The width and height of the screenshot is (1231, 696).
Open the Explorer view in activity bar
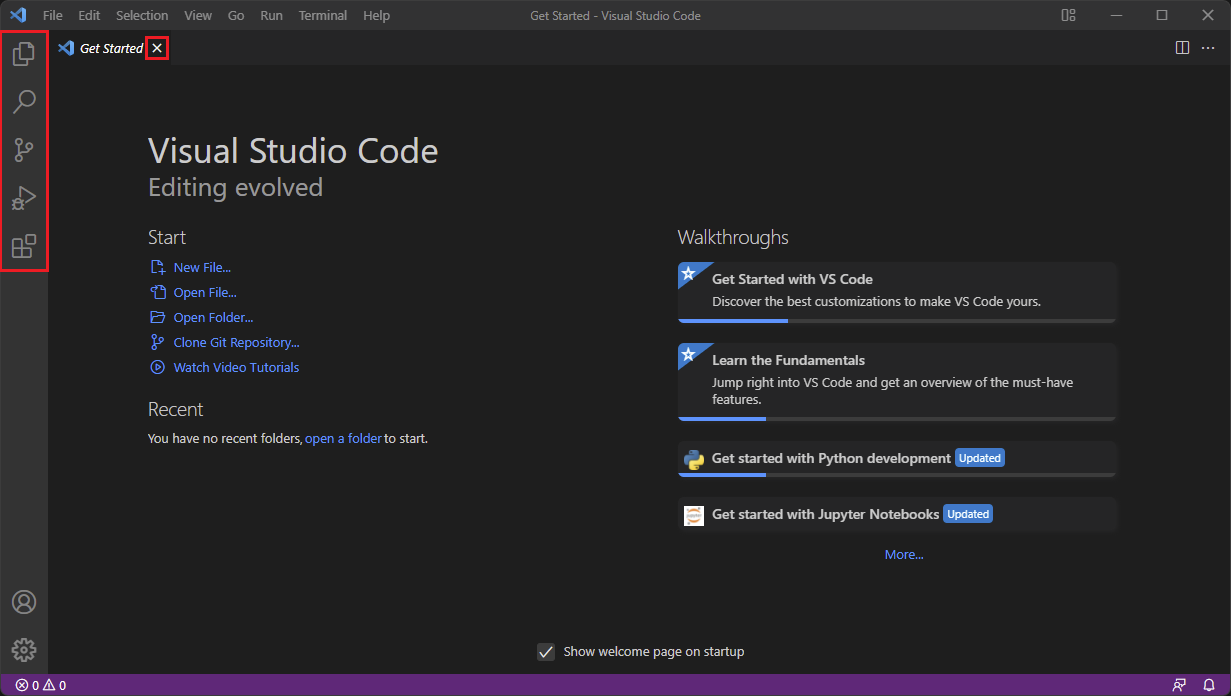[x=24, y=54]
